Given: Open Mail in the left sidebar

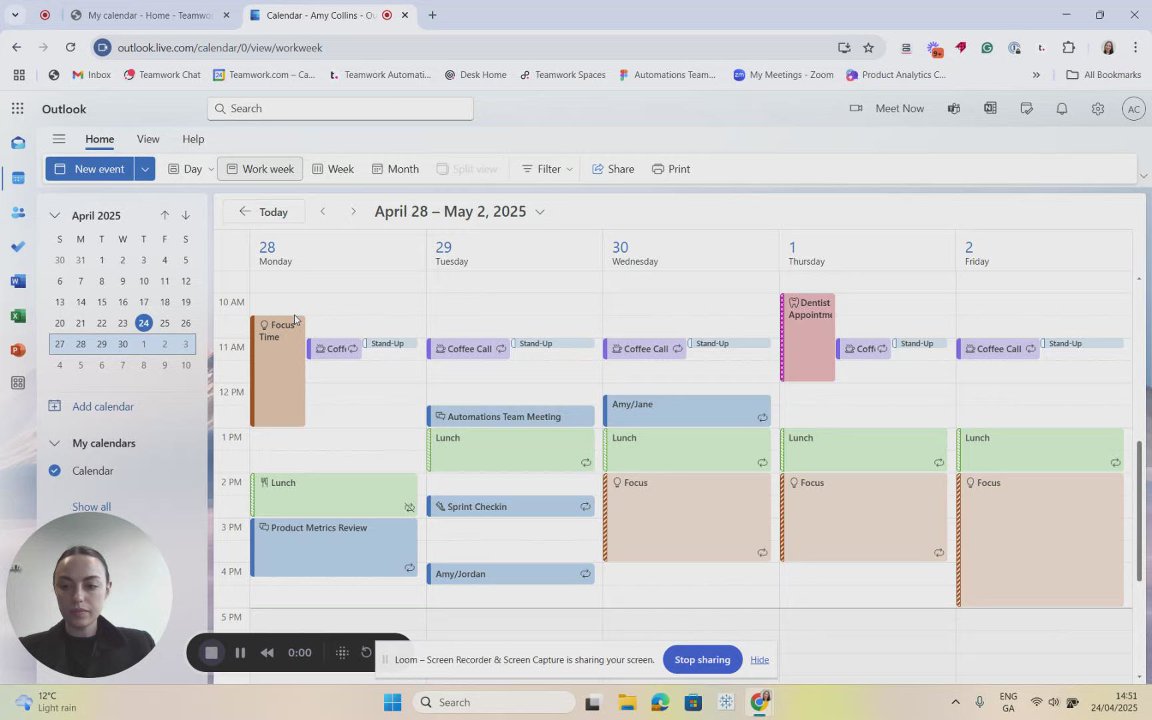Looking at the screenshot, I should (x=18, y=143).
